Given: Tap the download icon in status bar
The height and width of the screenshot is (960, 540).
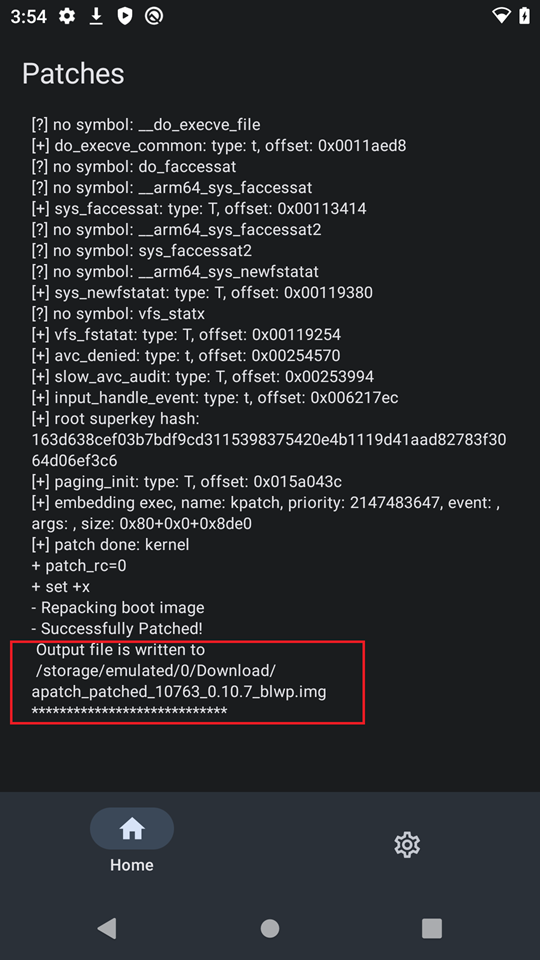Looking at the screenshot, I should tap(96, 16).
